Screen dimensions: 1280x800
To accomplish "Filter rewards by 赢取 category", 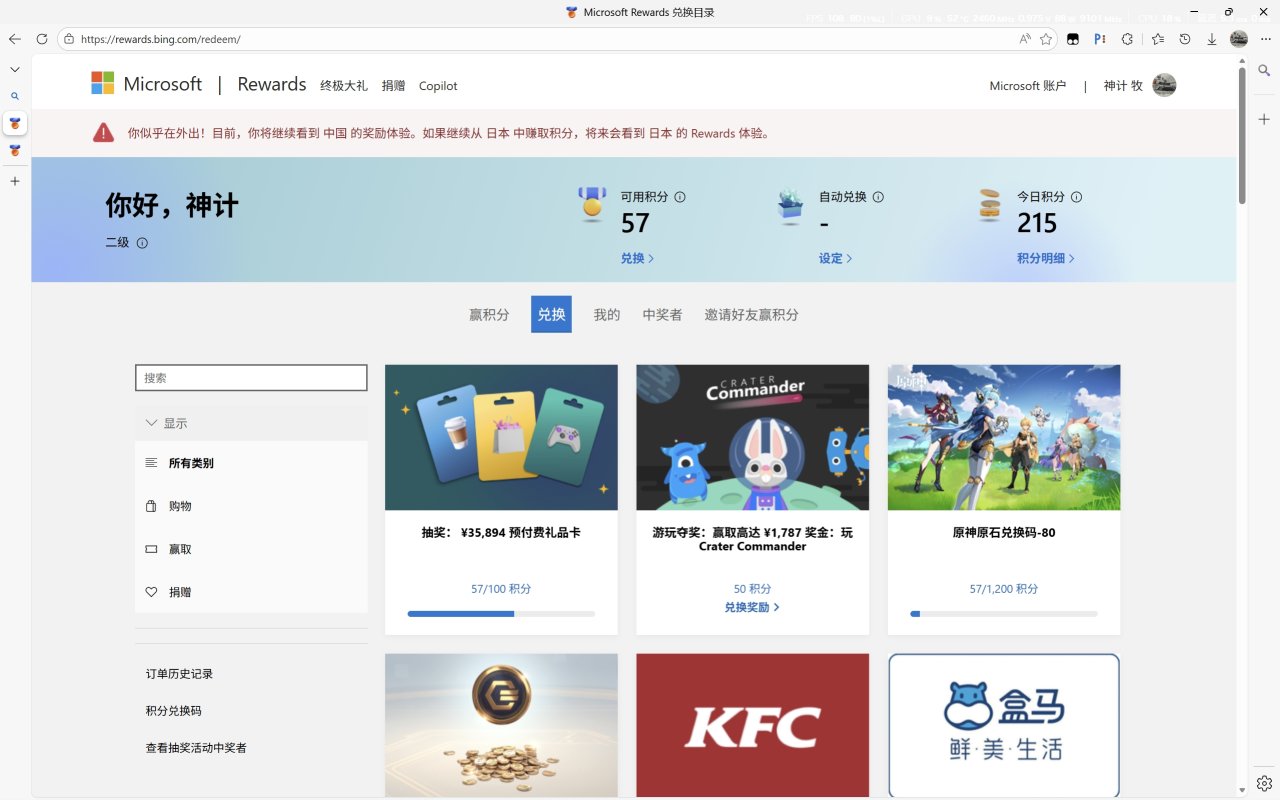I will tap(251, 549).
